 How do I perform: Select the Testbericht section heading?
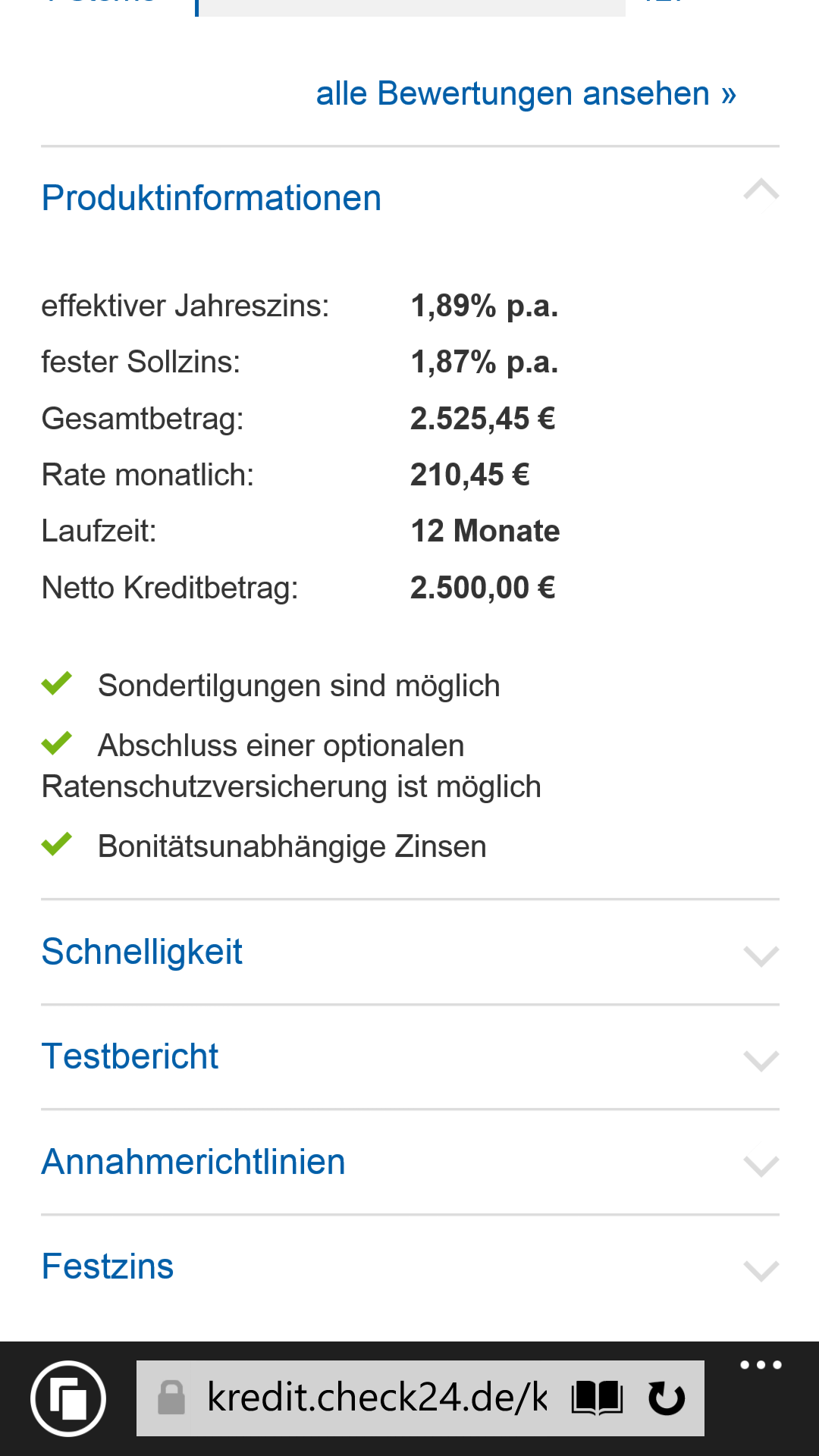pyautogui.click(x=130, y=1057)
